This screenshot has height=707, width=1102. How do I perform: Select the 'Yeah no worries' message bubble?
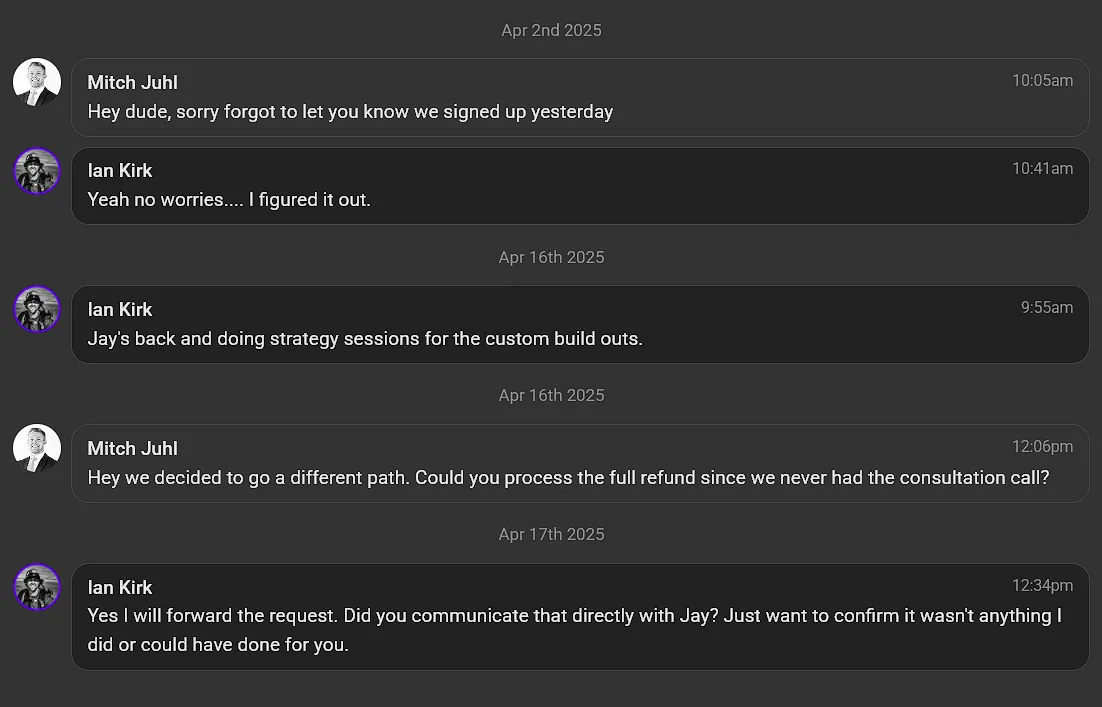pos(580,186)
